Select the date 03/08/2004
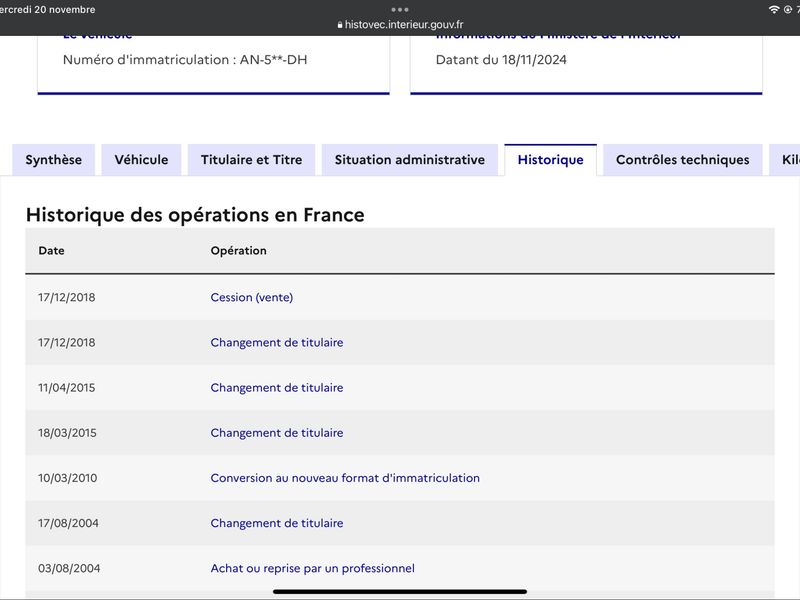The image size is (800, 600). tap(69, 568)
